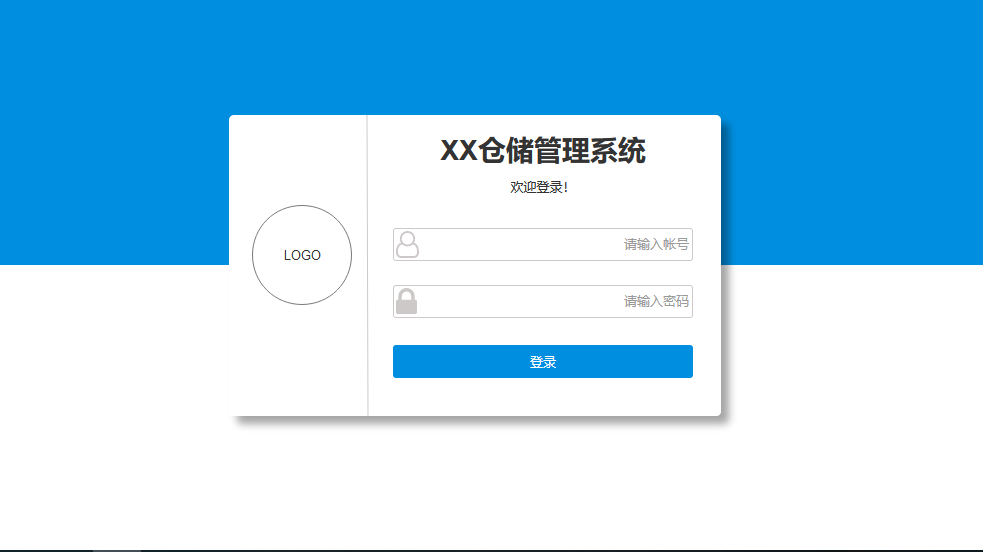The image size is (983, 552).
Task: Click the LOGO text inside the circle
Action: [302, 256]
